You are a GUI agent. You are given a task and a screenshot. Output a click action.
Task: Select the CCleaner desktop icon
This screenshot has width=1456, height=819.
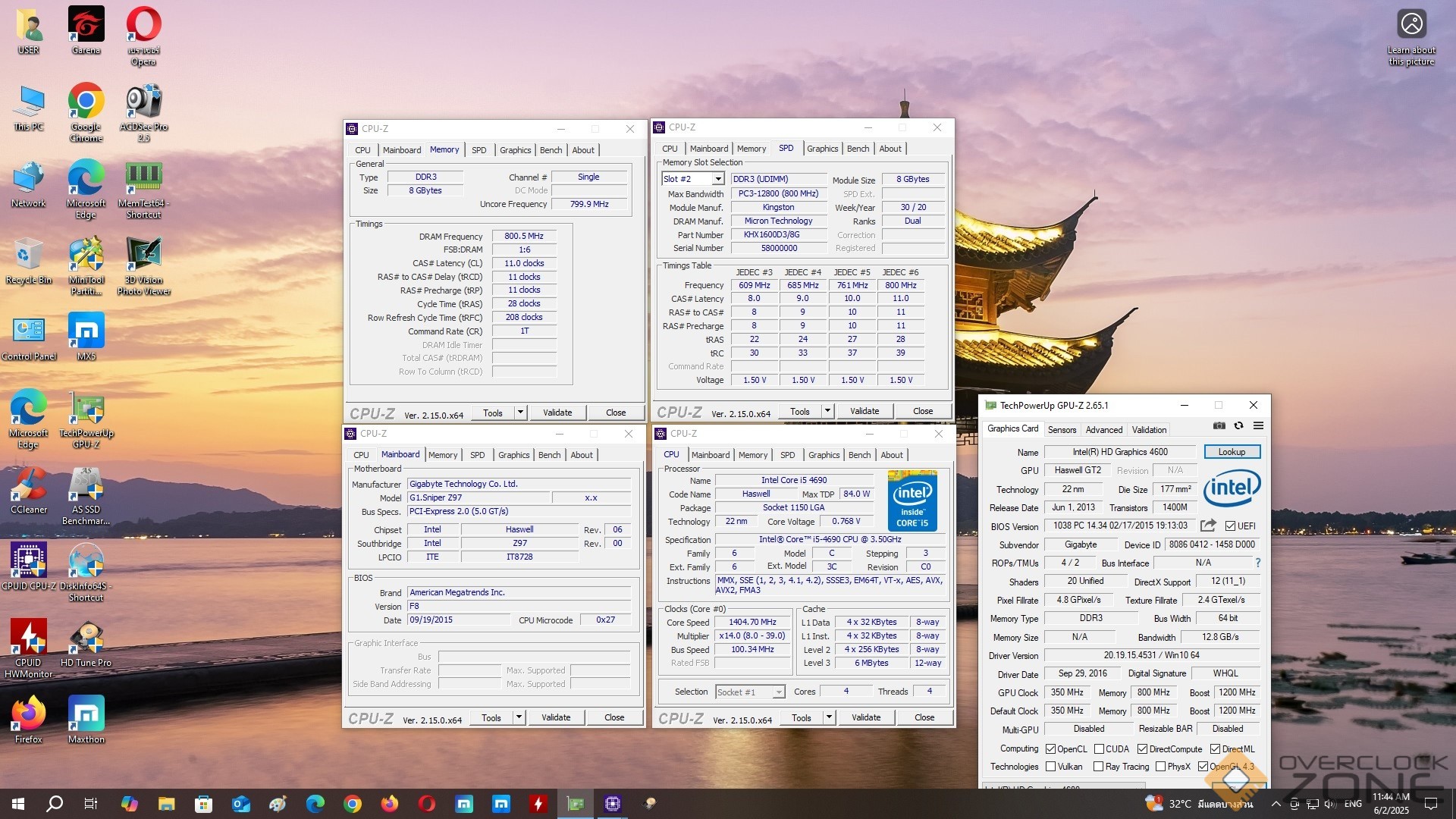29,491
